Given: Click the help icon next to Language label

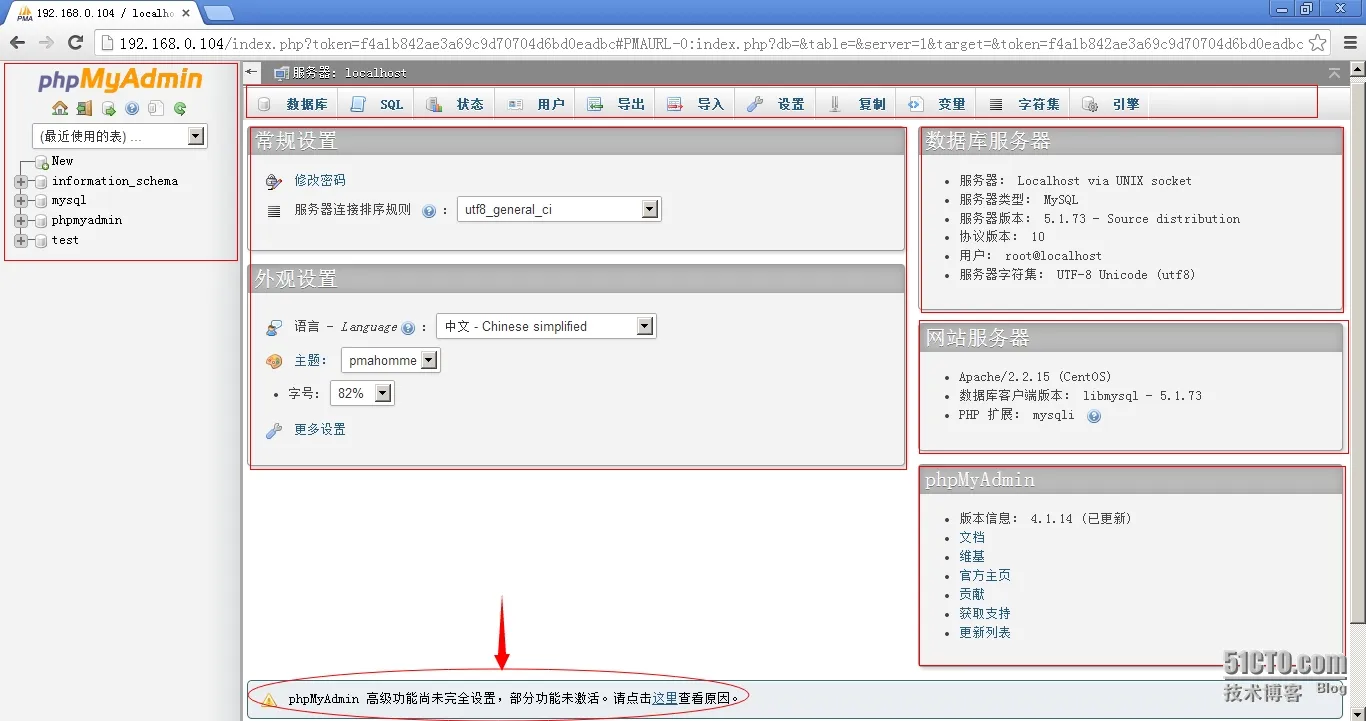Looking at the screenshot, I should click(x=408, y=328).
